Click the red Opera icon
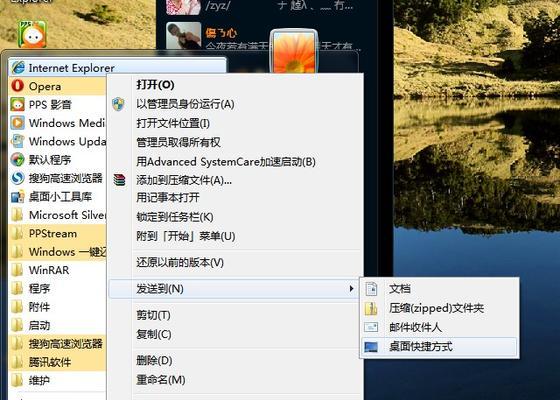560x400 pixels. coord(17,86)
